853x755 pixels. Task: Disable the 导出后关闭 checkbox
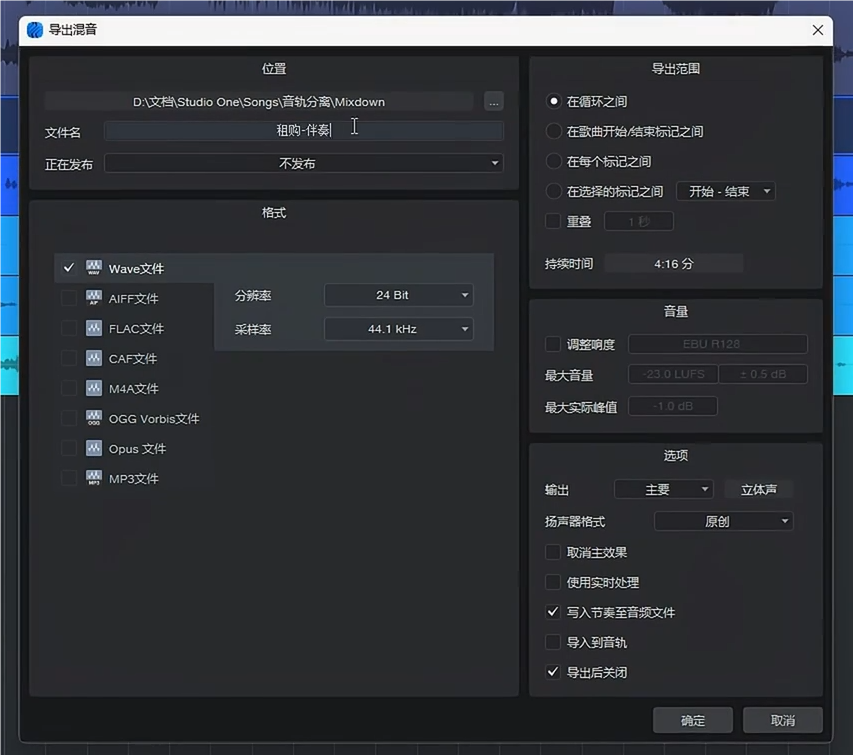click(553, 672)
